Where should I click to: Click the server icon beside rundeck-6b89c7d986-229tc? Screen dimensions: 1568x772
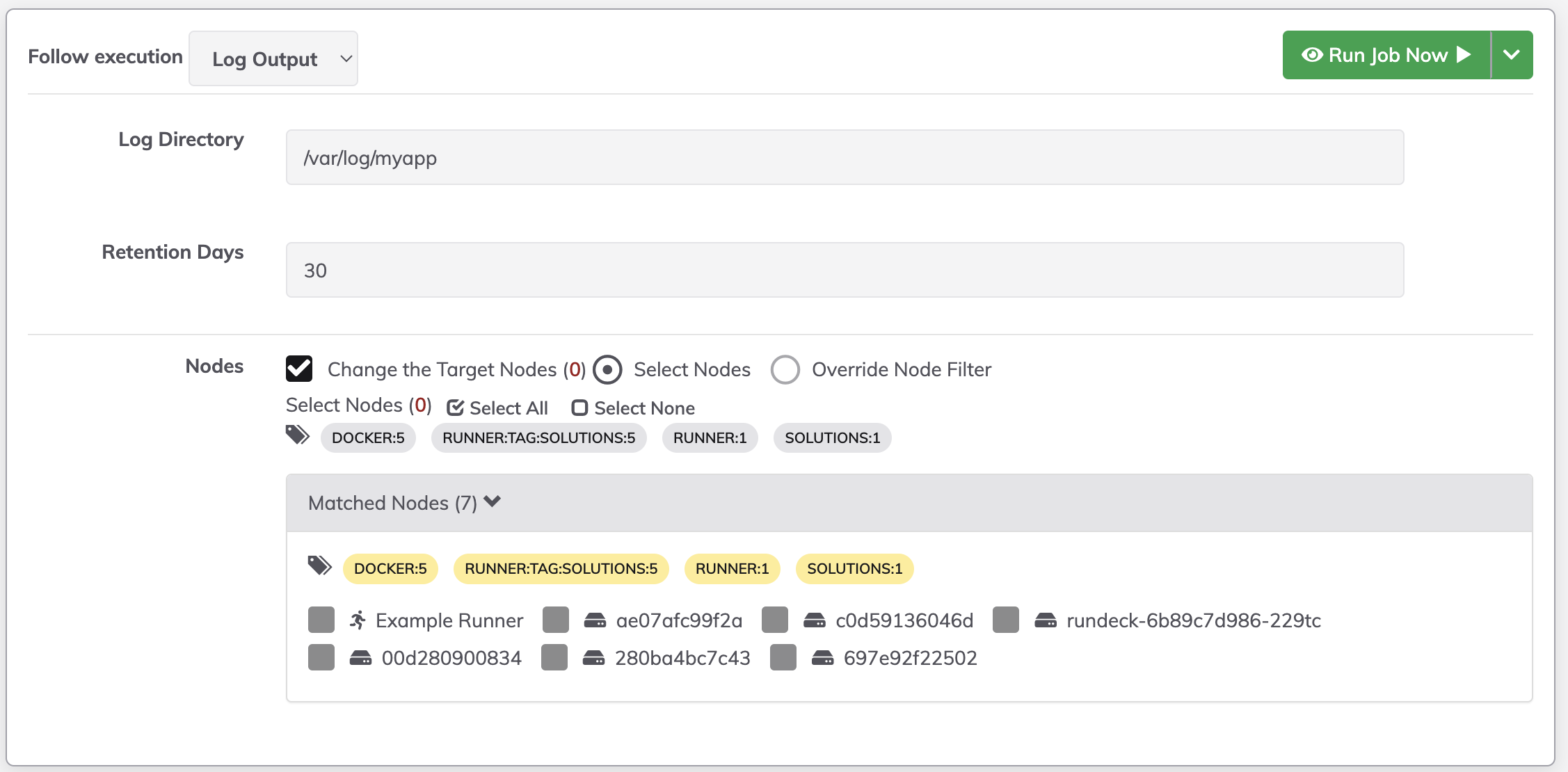pyautogui.click(x=1046, y=620)
